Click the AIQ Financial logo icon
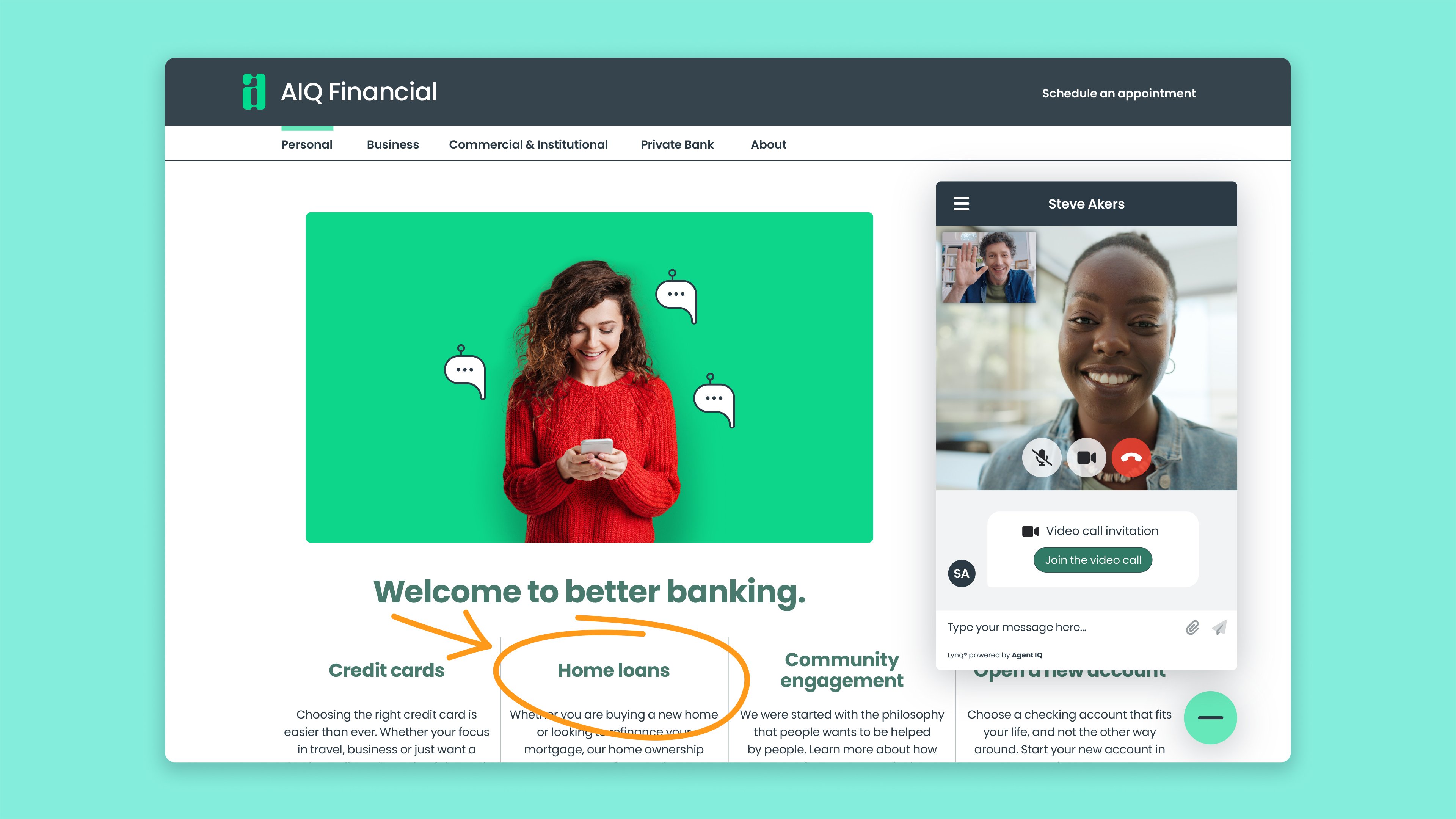Viewport: 1456px width, 819px height. 254,91
